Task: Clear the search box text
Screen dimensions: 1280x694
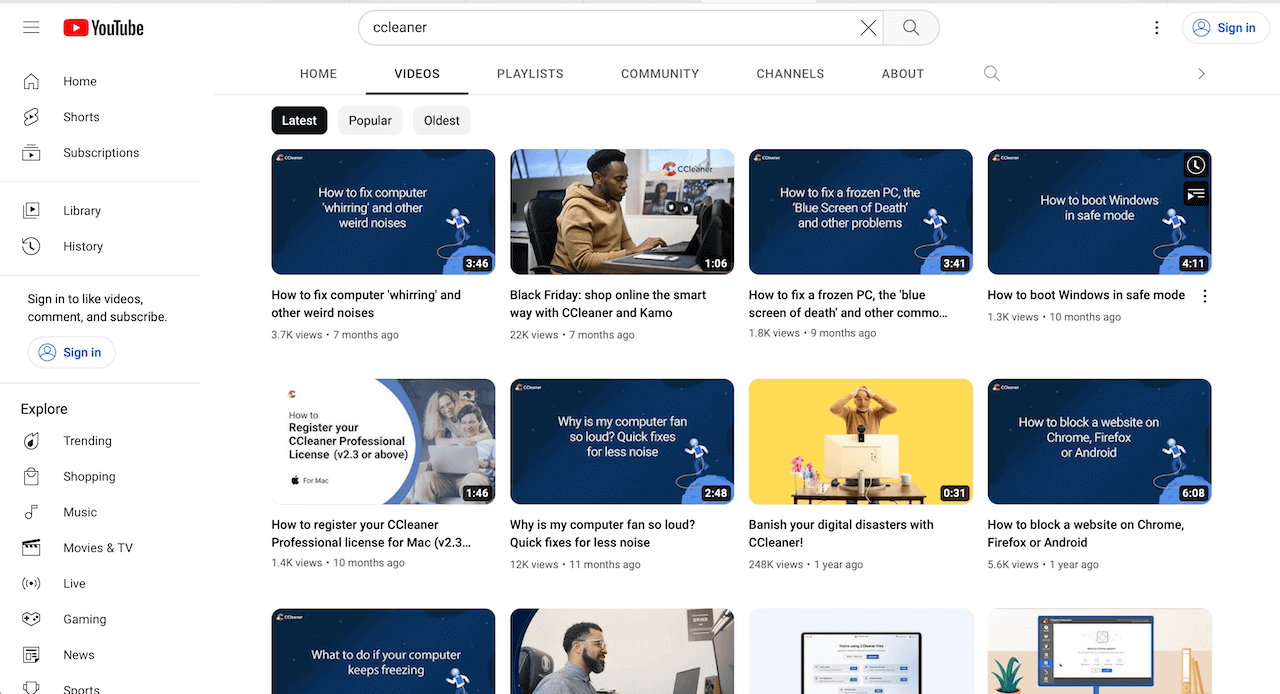Action: (868, 28)
